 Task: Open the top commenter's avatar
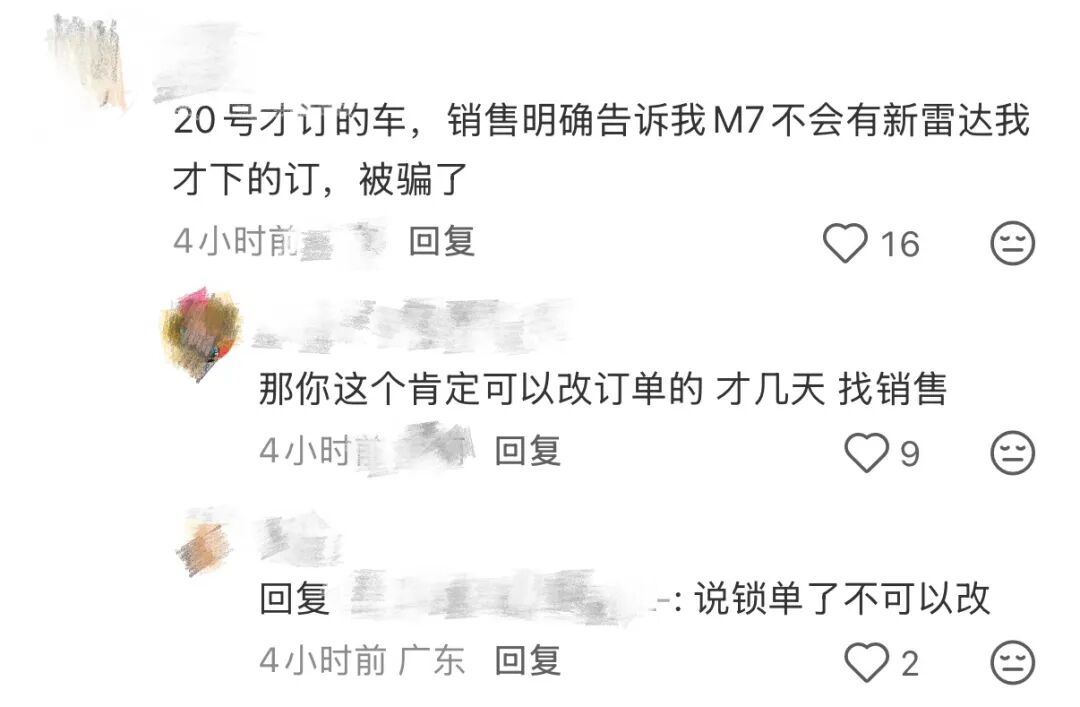88,63
